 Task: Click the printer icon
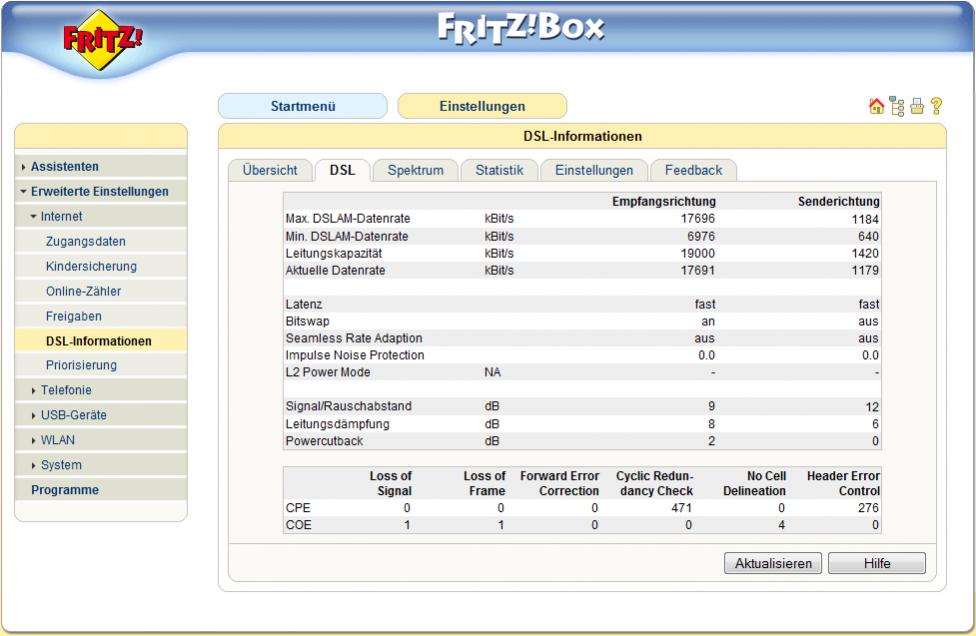point(917,106)
